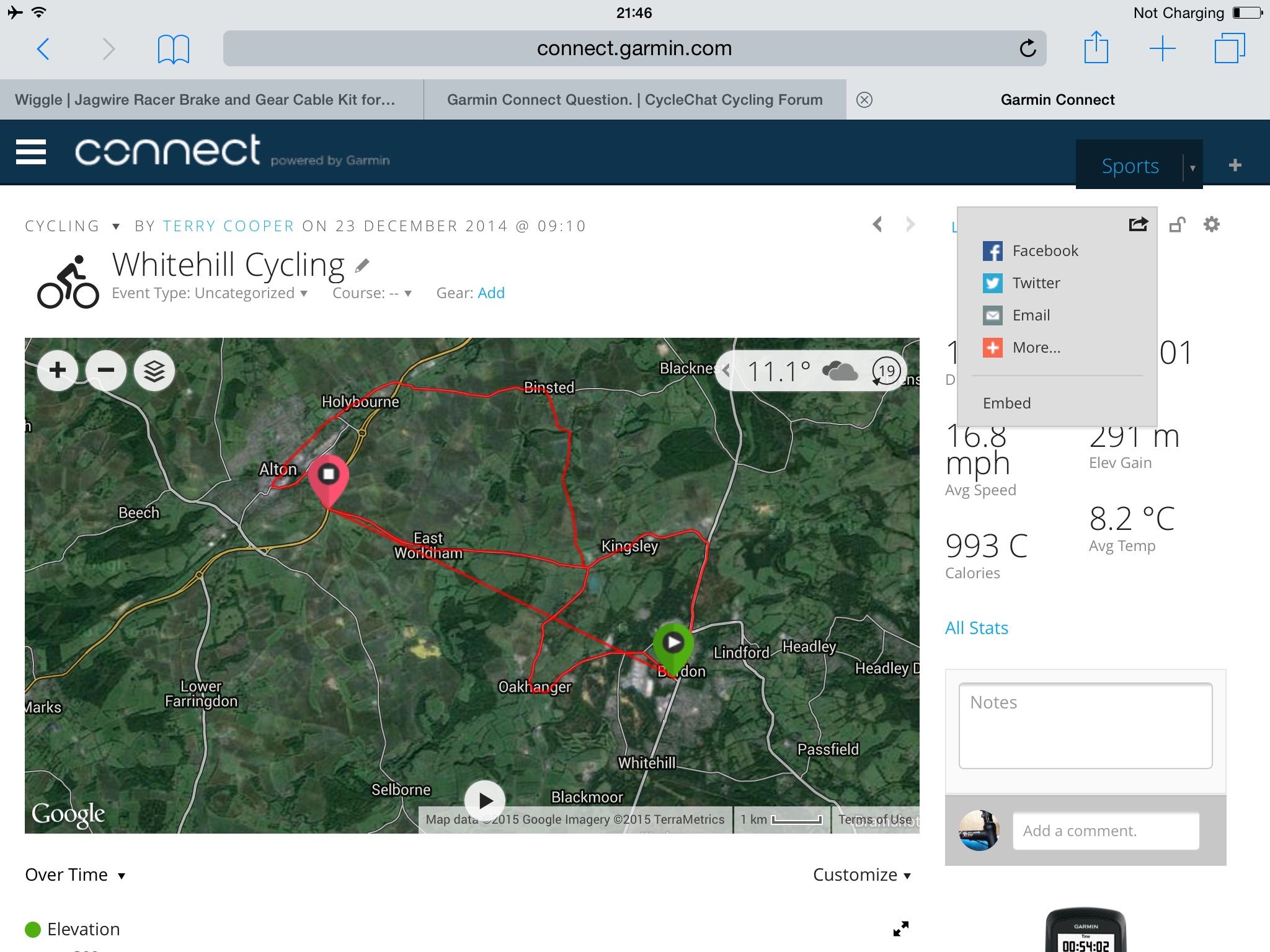Screen dimensions: 1270x952
Task: Choose More sharing options
Action: point(1021,347)
